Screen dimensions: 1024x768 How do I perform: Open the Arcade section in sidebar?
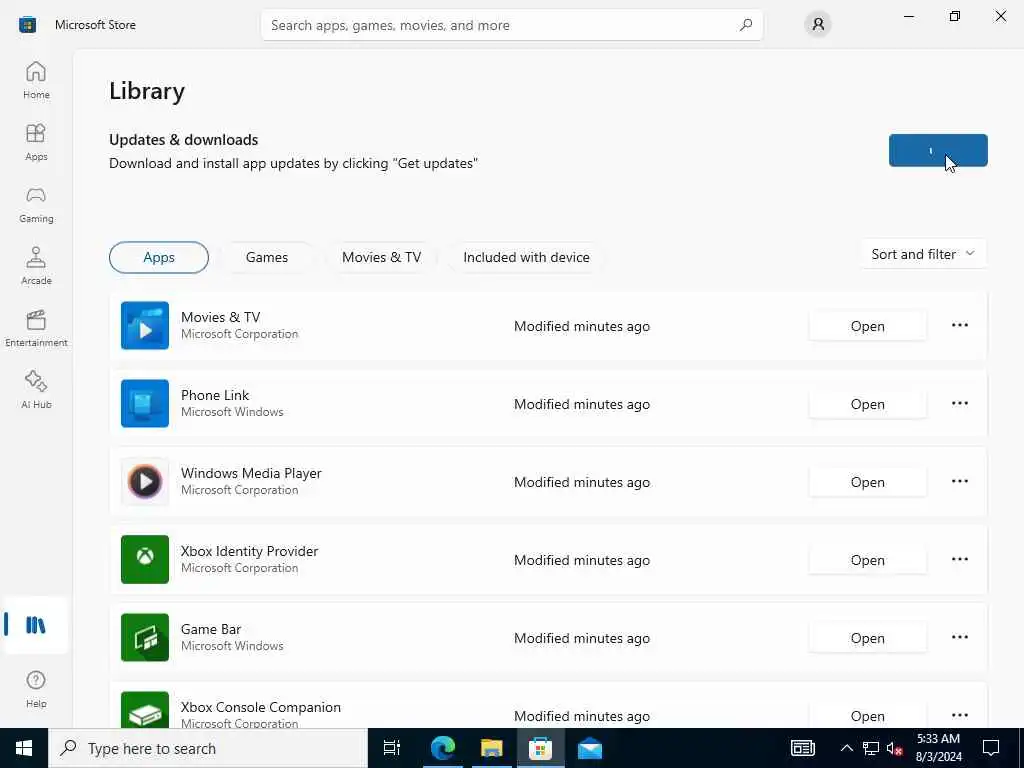tap(36, 266)
